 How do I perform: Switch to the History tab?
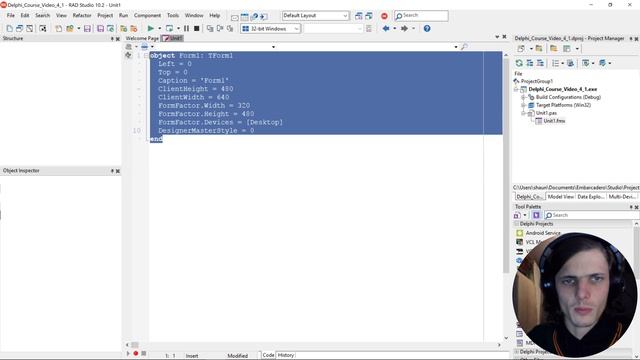pos(286,355)
